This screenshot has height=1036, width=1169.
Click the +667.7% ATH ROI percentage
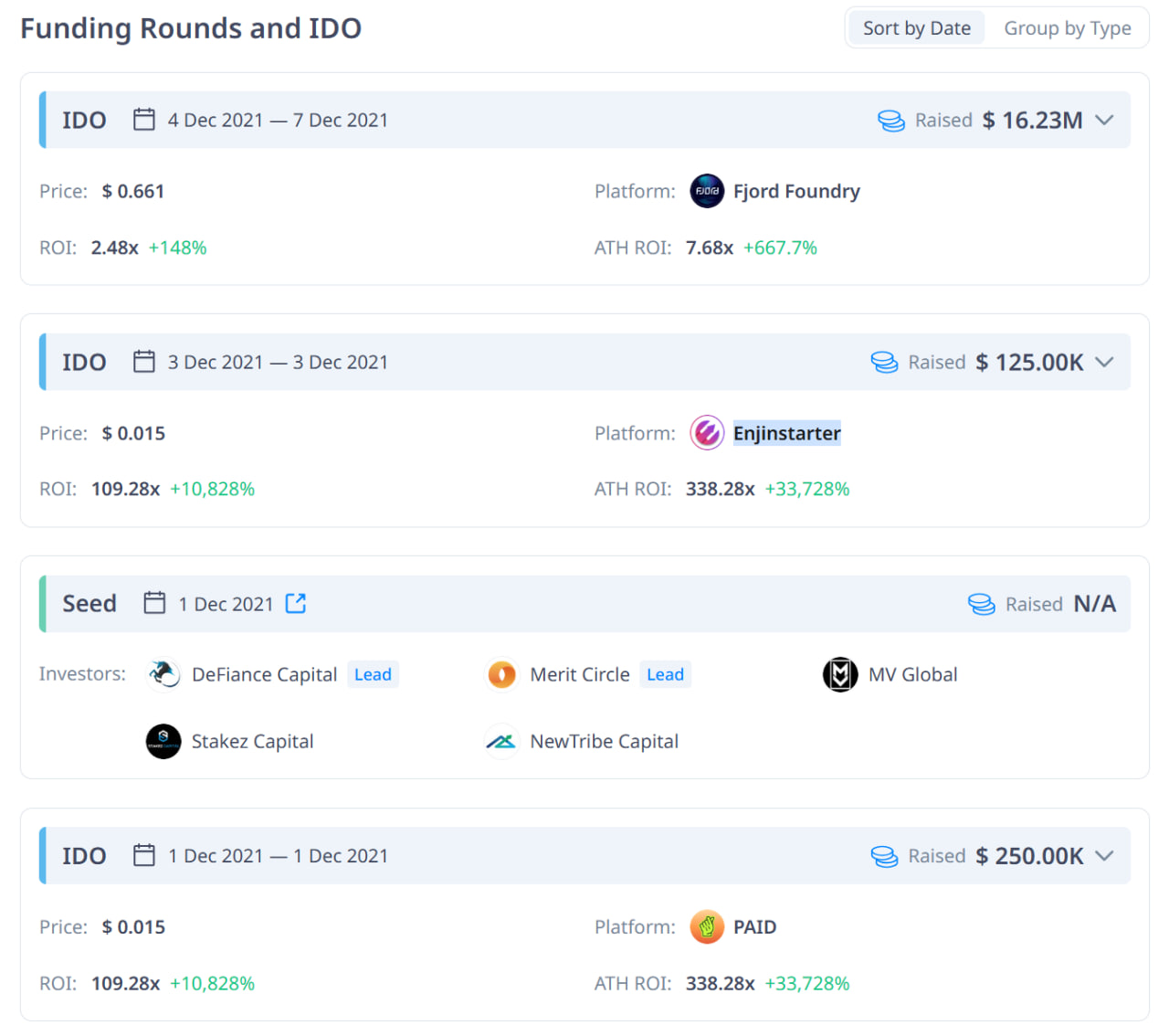(781, 248)
